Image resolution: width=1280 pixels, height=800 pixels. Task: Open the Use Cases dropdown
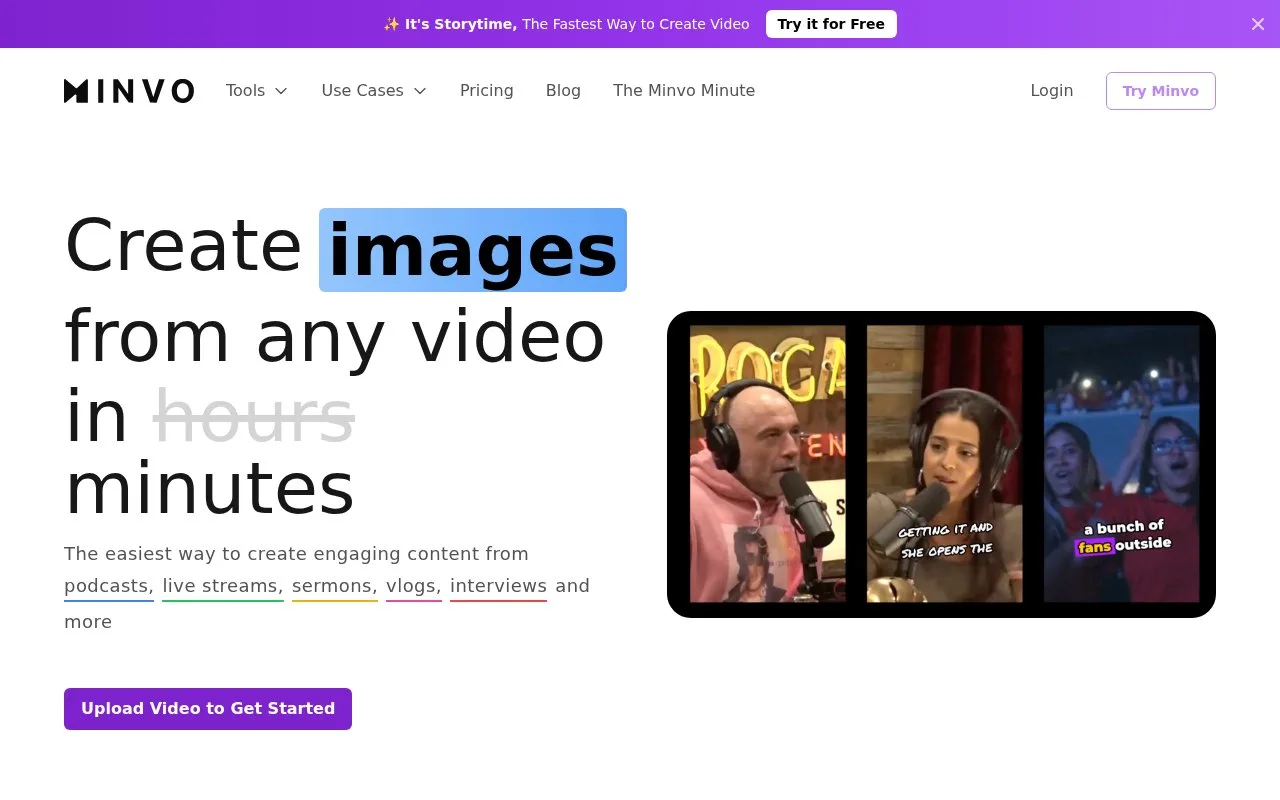pos(374,90)
